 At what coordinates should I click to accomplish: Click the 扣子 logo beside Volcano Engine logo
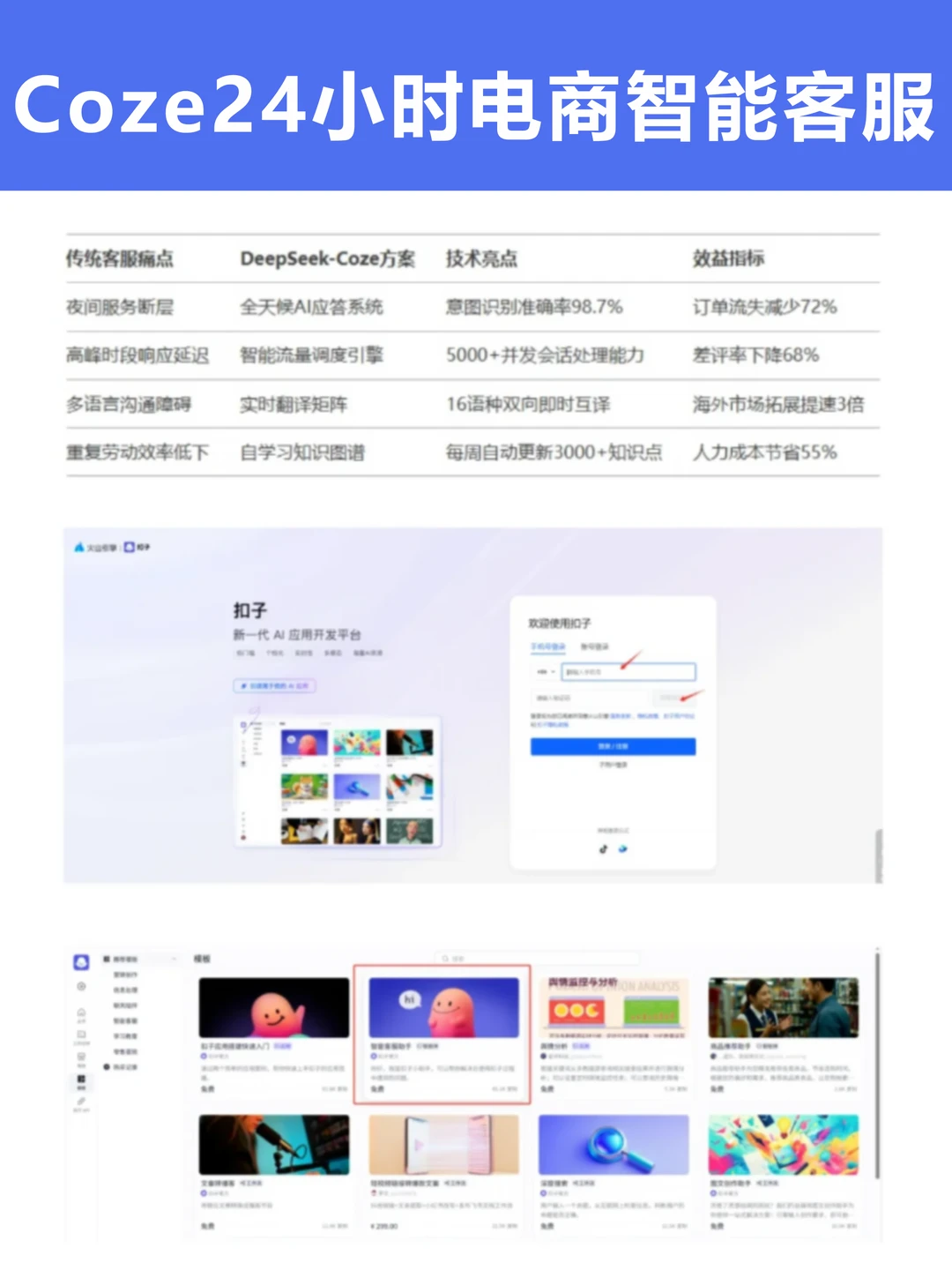[x=137, y=548]
